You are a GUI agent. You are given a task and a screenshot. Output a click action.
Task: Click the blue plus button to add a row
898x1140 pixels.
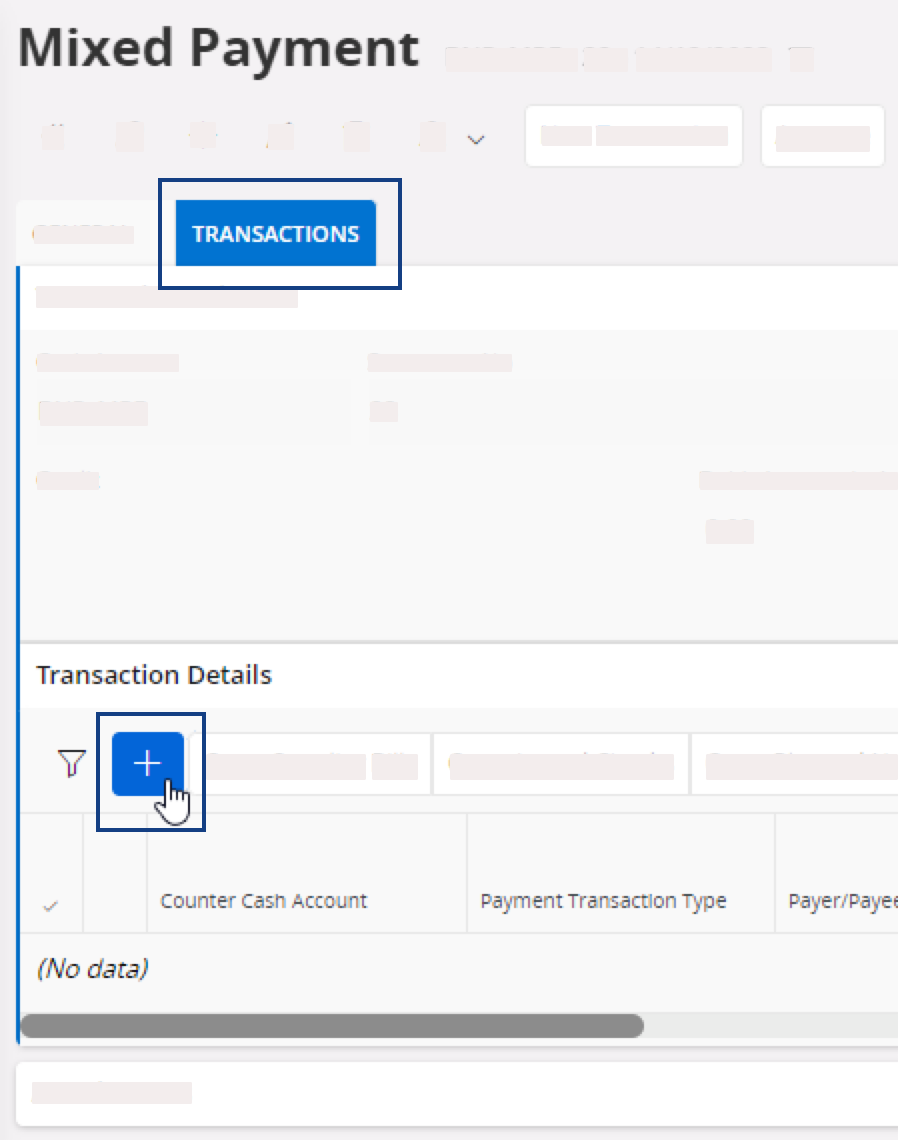point(147,764)
